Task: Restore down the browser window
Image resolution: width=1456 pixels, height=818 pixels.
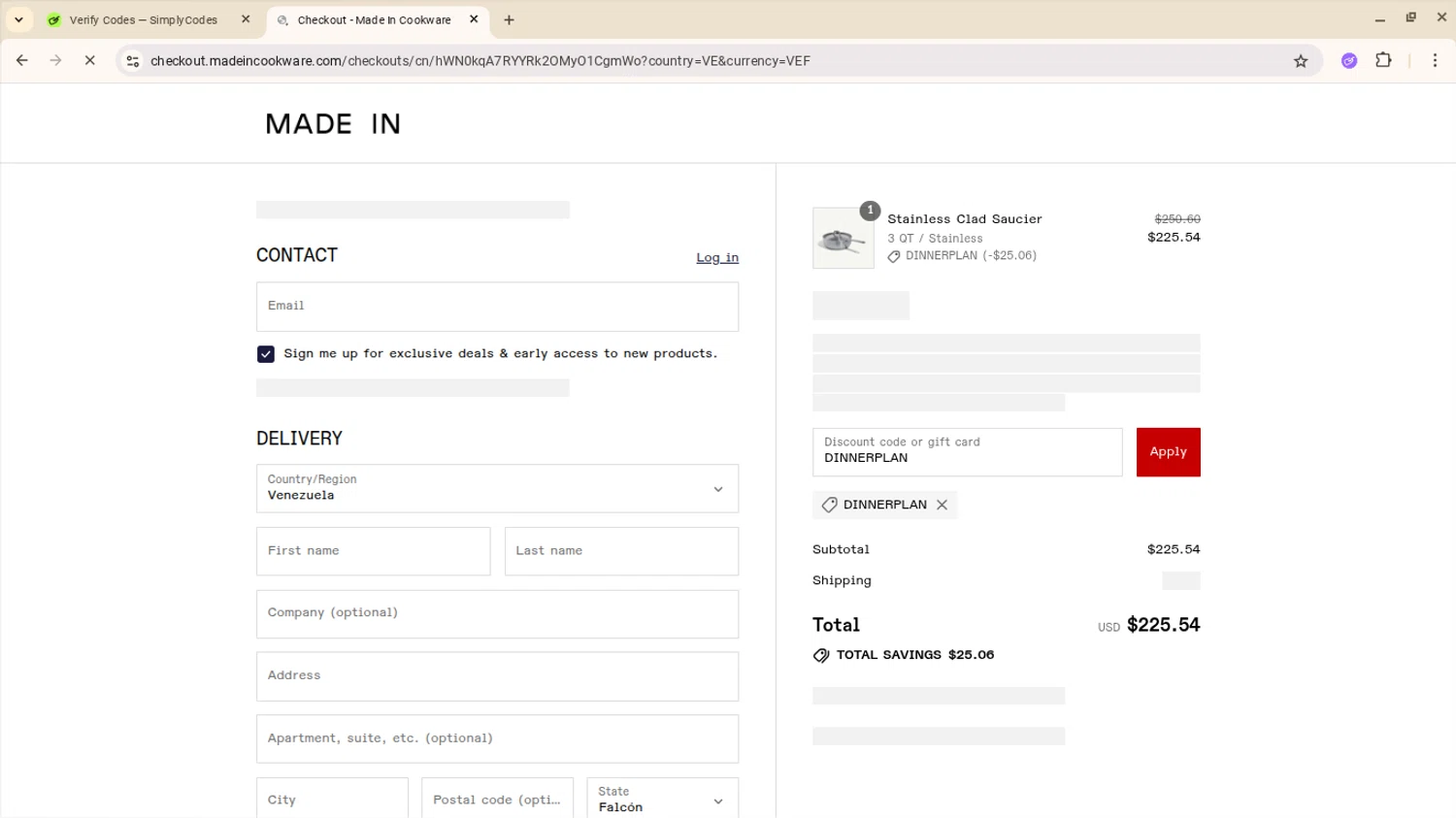Action: click(1410, 17)
